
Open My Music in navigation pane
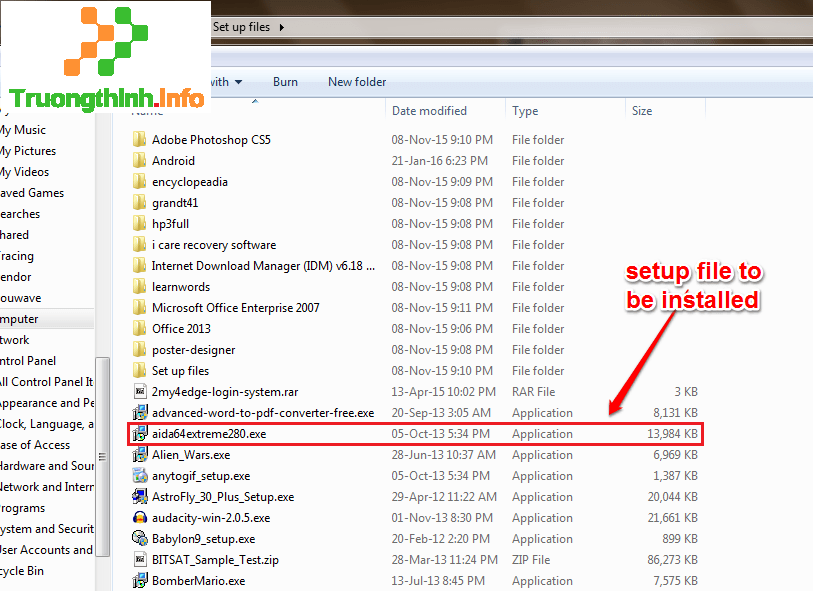pos(23,130)
